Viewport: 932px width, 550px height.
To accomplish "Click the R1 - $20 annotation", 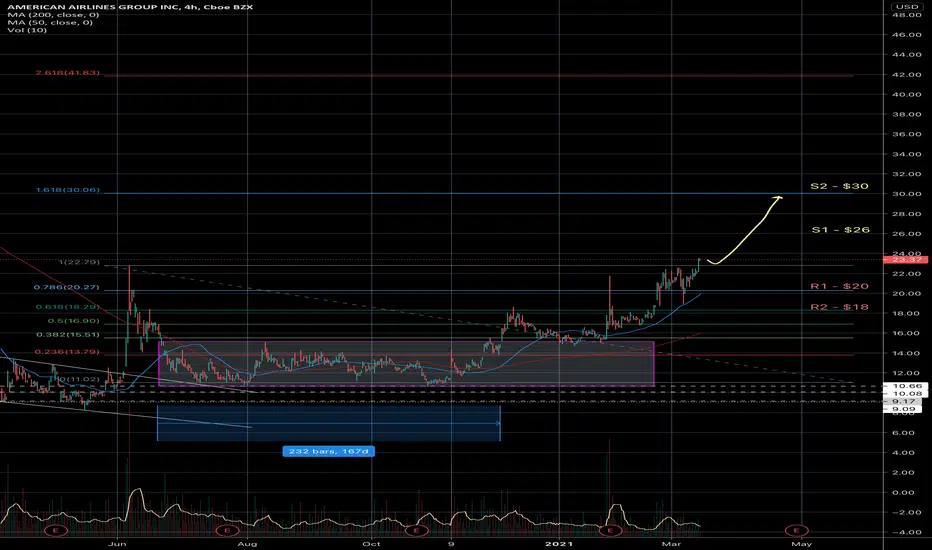I will (x=839, y=286).
